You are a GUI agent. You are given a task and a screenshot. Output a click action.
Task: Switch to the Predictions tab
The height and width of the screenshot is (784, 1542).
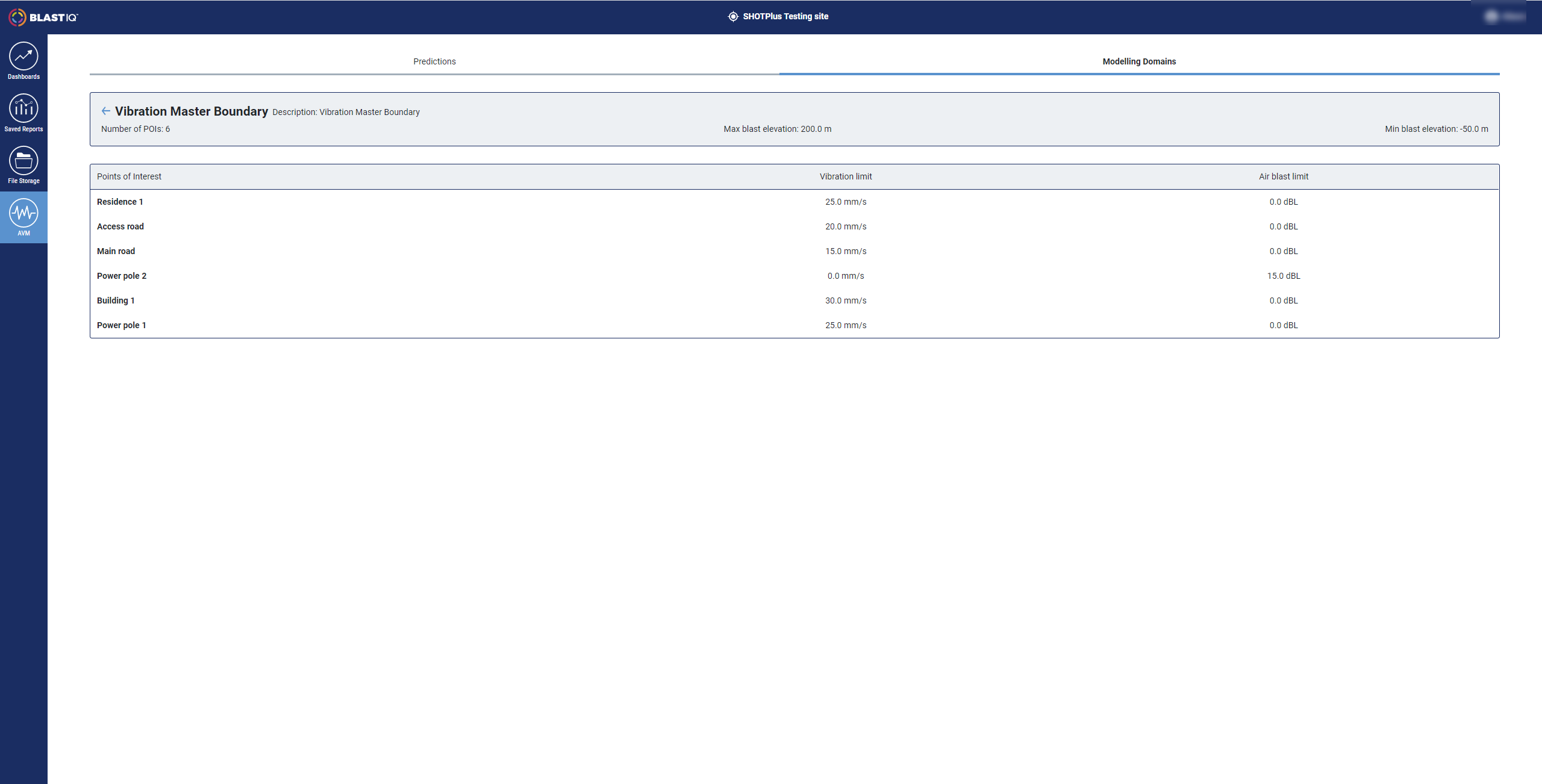tap(434, 61)
